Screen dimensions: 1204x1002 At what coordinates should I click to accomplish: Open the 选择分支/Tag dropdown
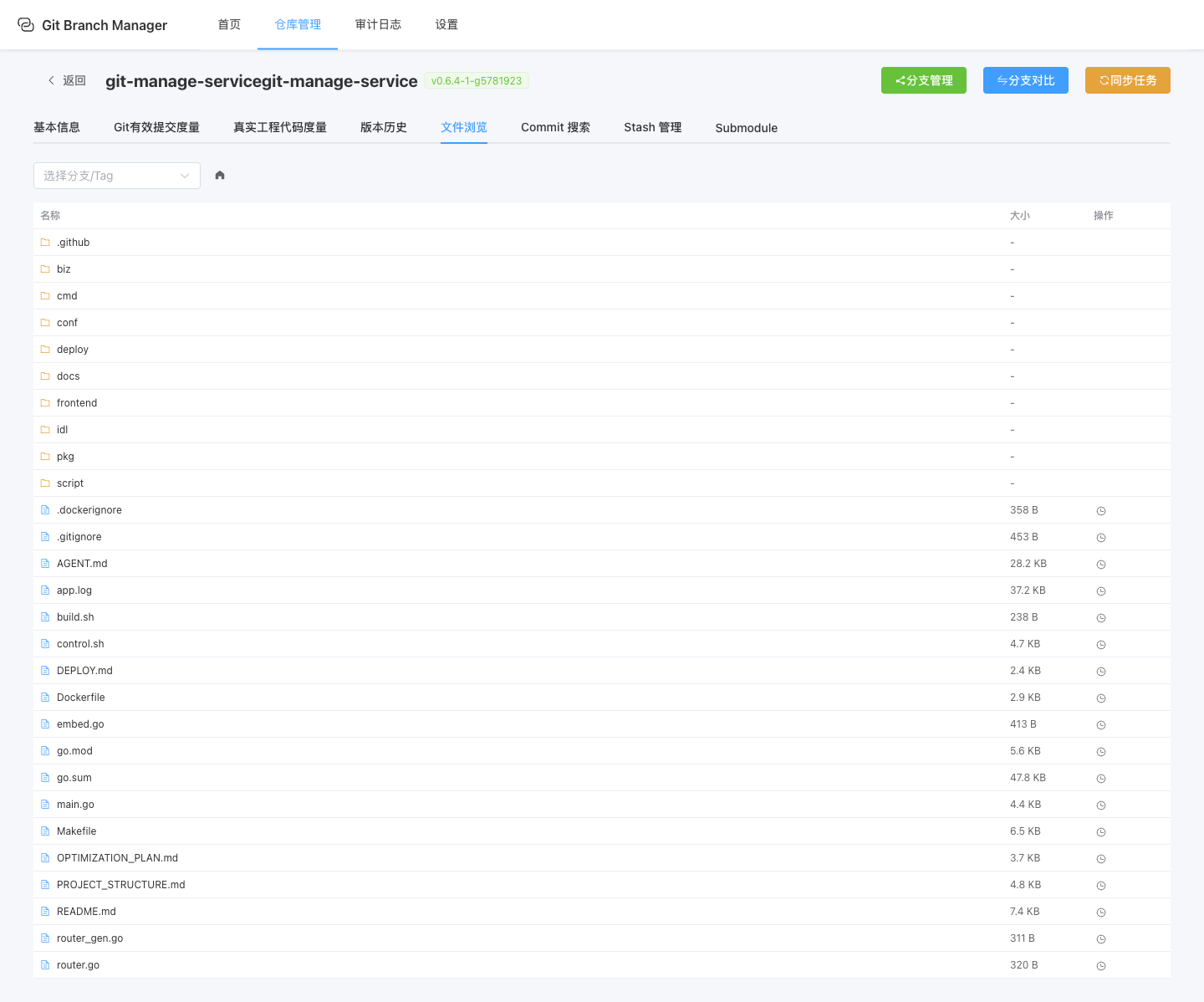117,176
